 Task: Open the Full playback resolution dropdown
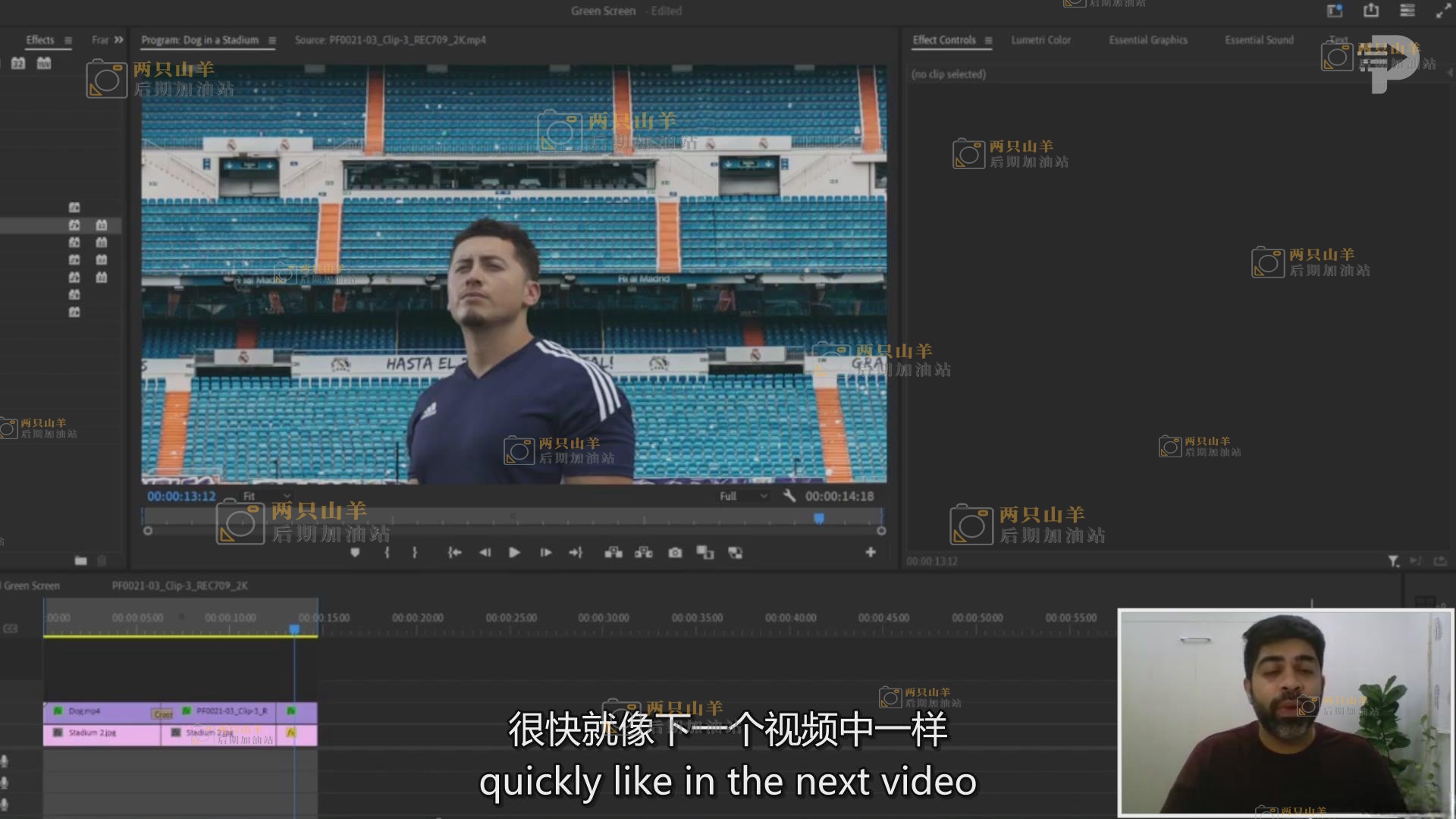[743, 496]
